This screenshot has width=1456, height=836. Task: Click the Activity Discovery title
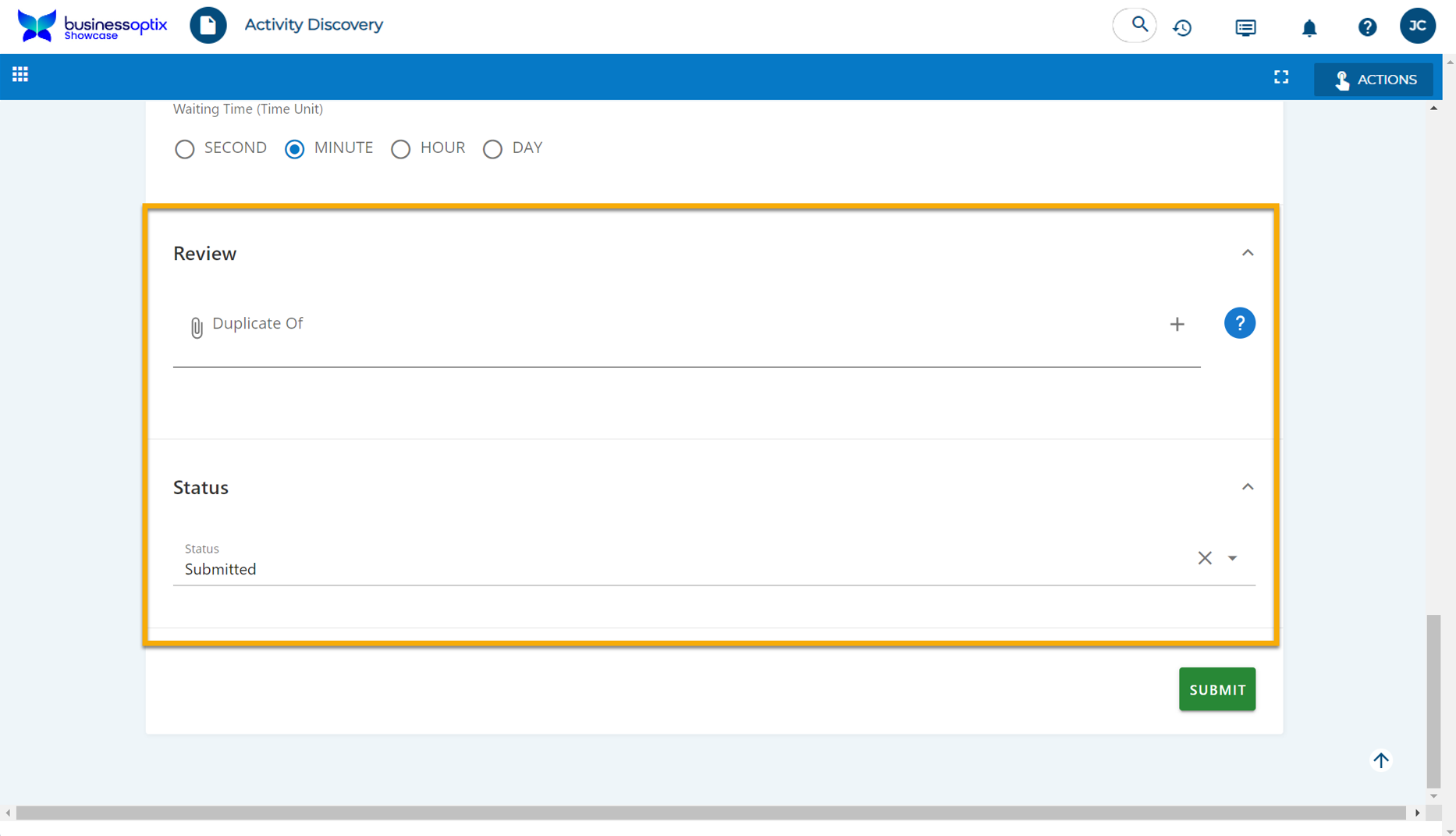click(x=313, y=24)
